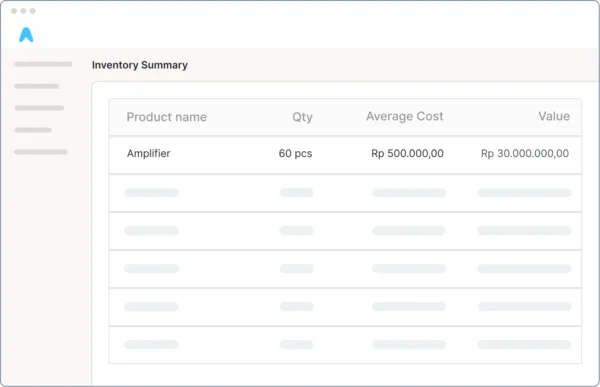Image resolution: width=600 pixels, height=387 pixels.
Task: Select the Inventory Summary heading
Action: point(140,65)
